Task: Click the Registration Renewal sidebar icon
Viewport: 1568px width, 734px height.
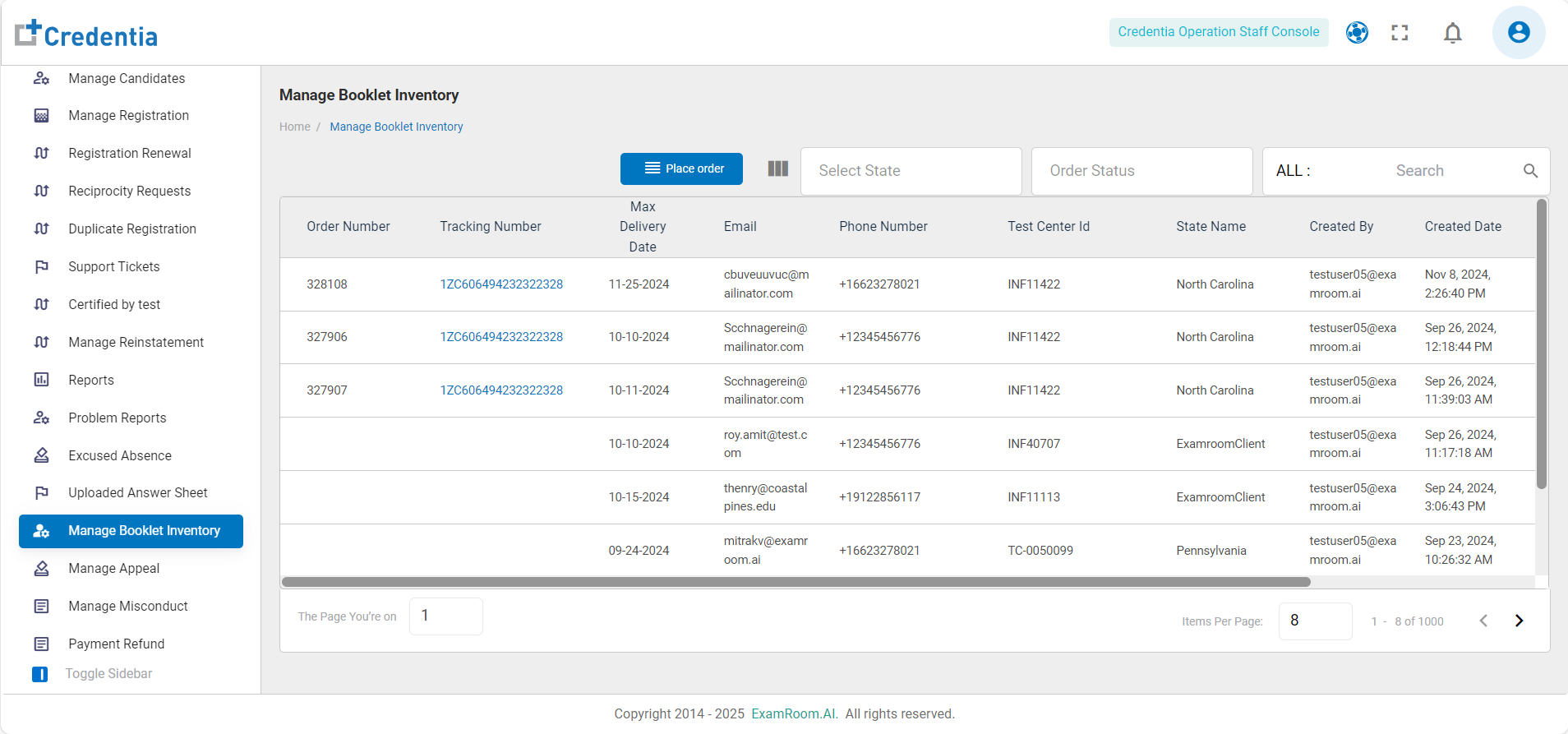Action: [41, 154]
